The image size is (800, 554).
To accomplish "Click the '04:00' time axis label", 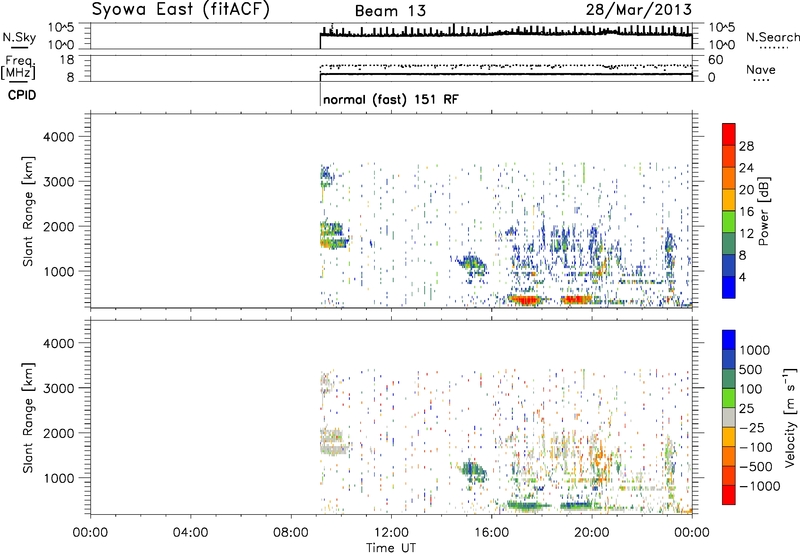I will click(x=191, y=533).
